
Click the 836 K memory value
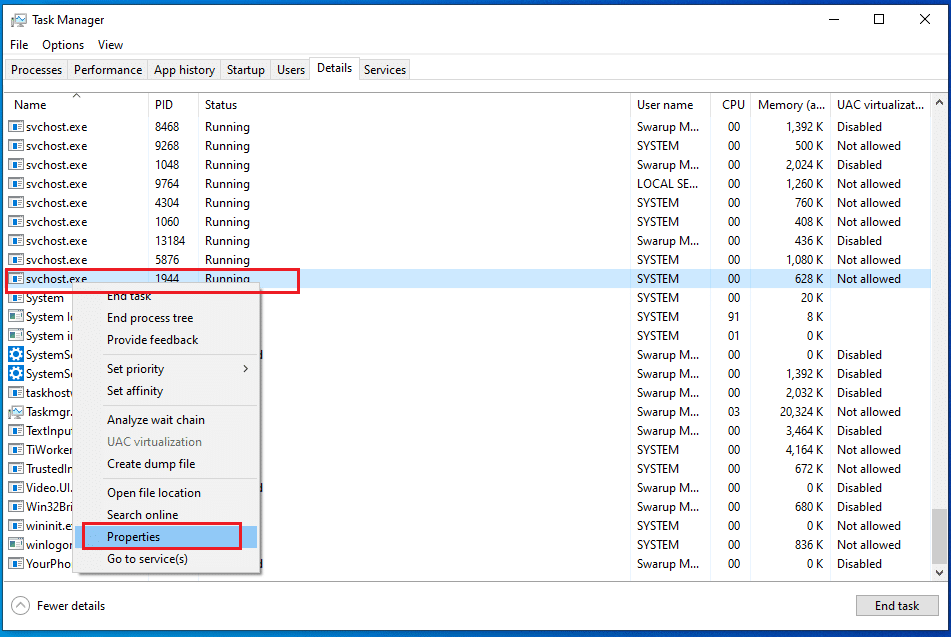809,545
